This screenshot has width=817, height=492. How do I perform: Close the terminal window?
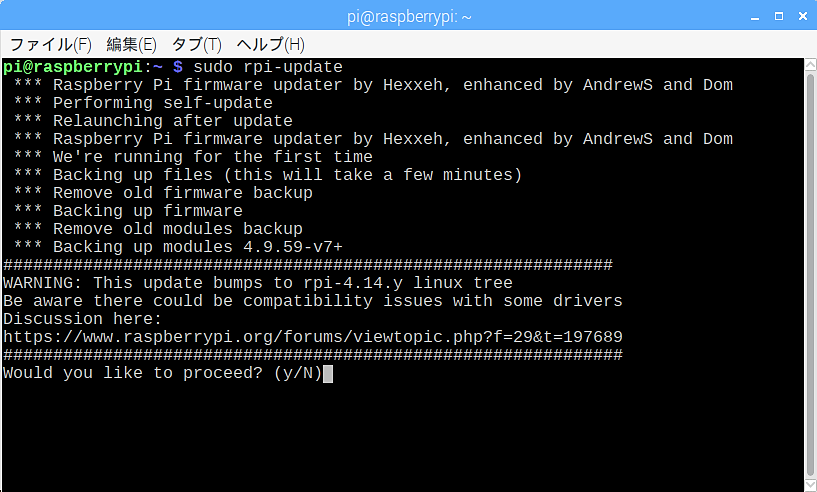point(803,16)
